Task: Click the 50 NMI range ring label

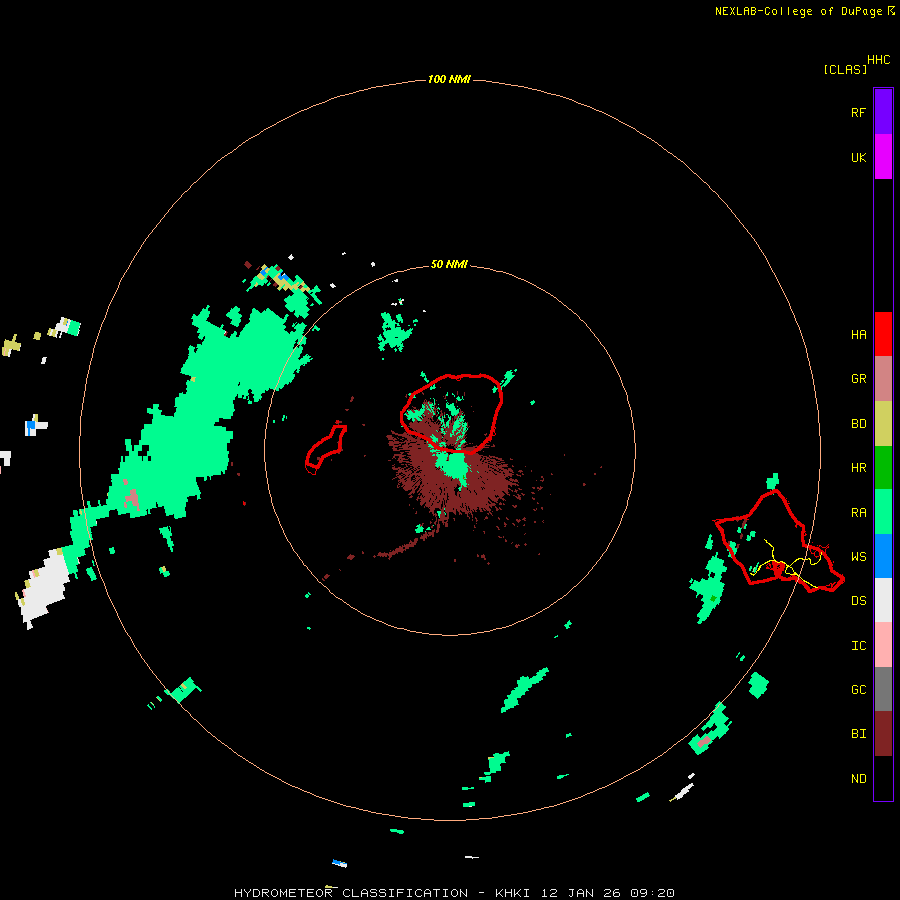Action: (449, 264)
